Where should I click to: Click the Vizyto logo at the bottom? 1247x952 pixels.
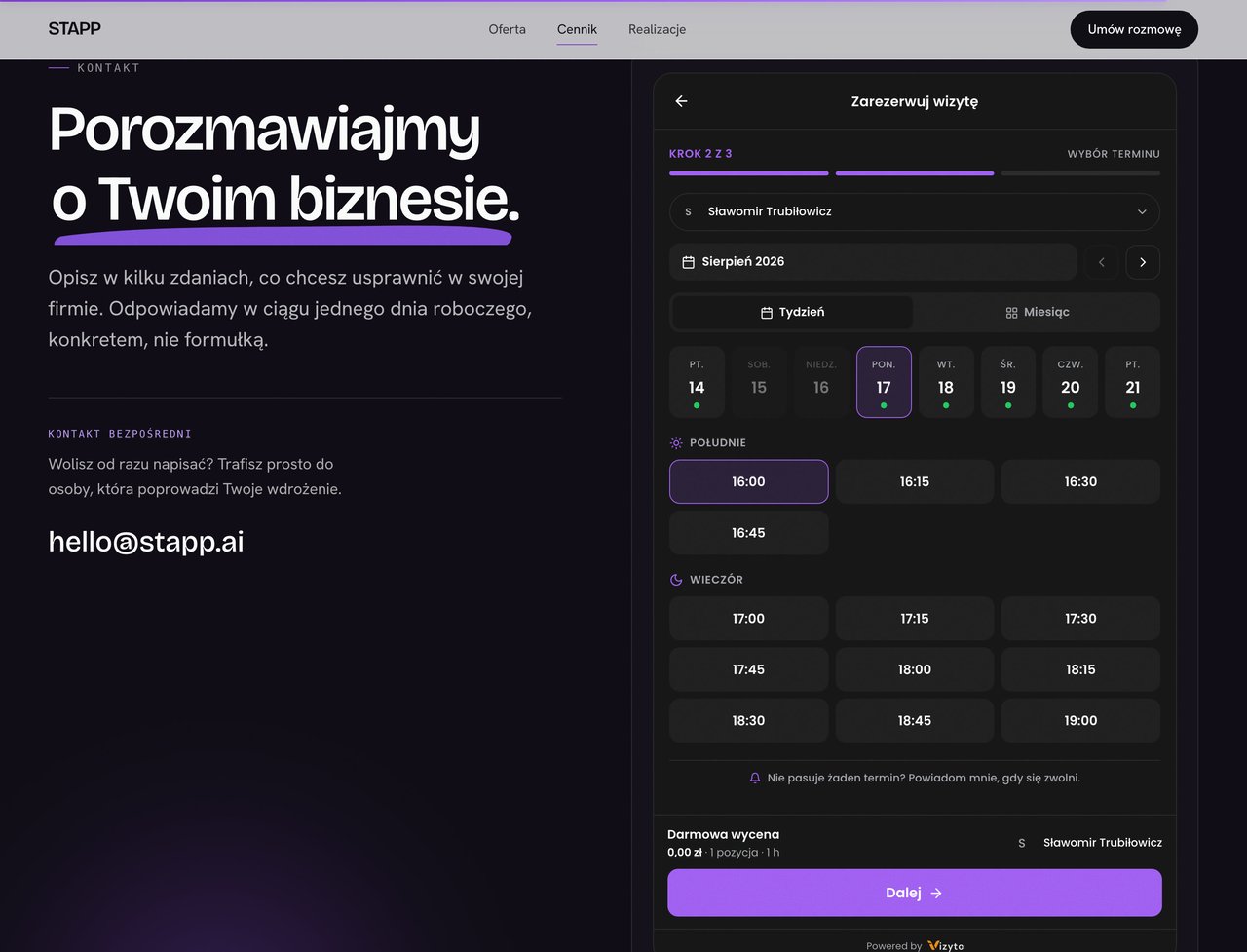point(946,946)
